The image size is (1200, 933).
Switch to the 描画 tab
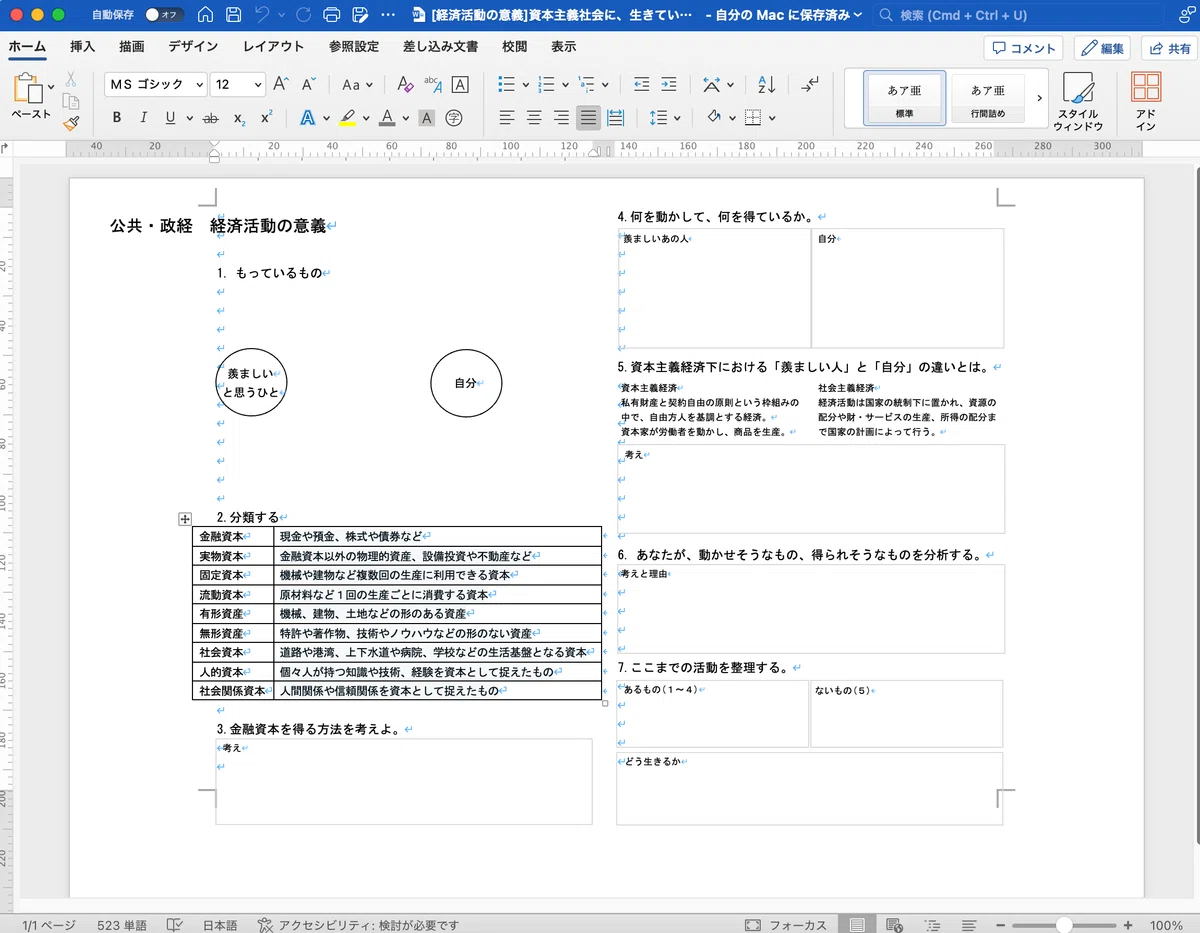tap(131, 47)
